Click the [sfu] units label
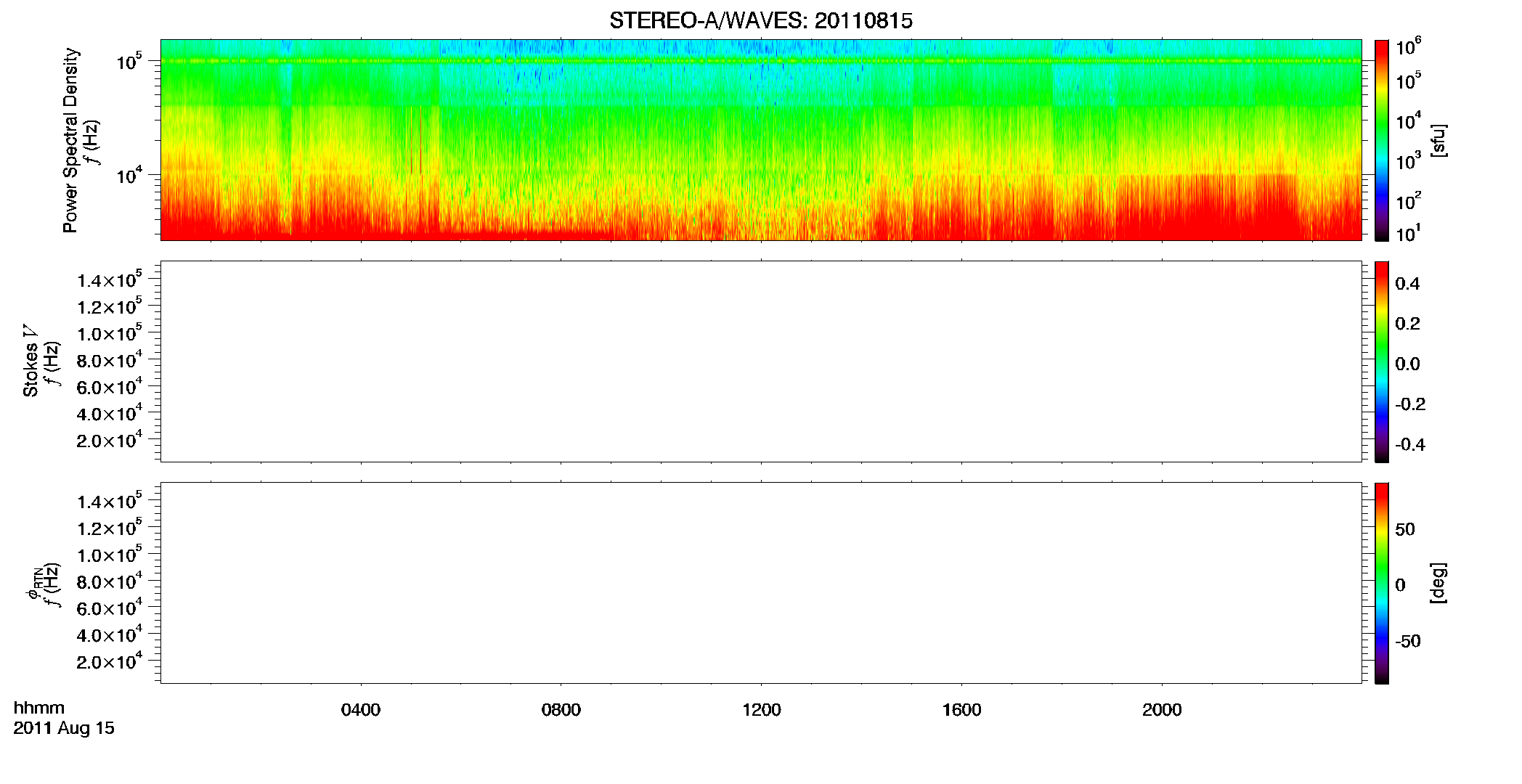The width and height of the screenshot is (1522, 784). (1438, 140)
